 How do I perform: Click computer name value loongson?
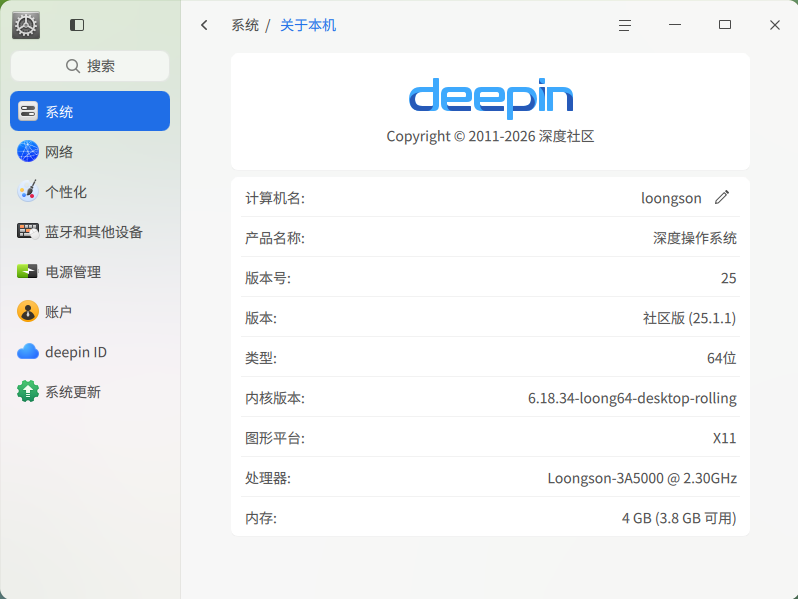tap(671, 198)
